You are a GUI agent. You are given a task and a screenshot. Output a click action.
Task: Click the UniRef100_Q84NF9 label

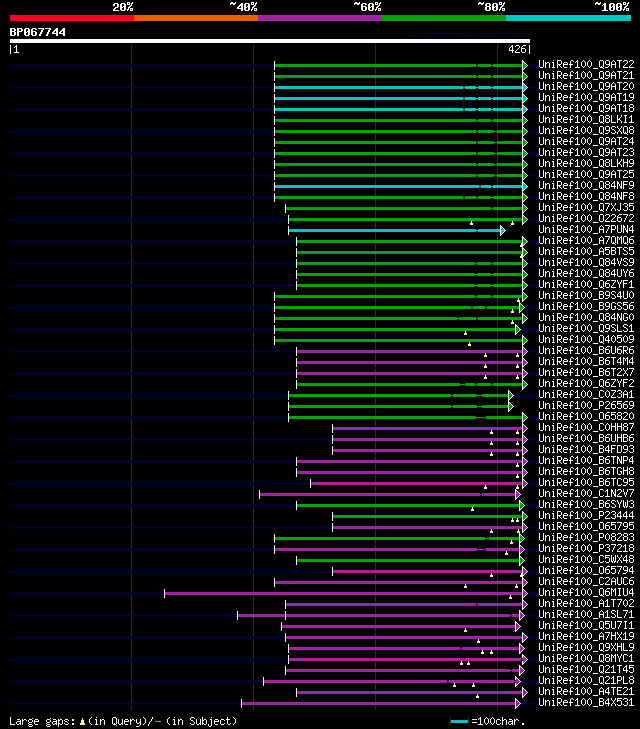point(586,186)
